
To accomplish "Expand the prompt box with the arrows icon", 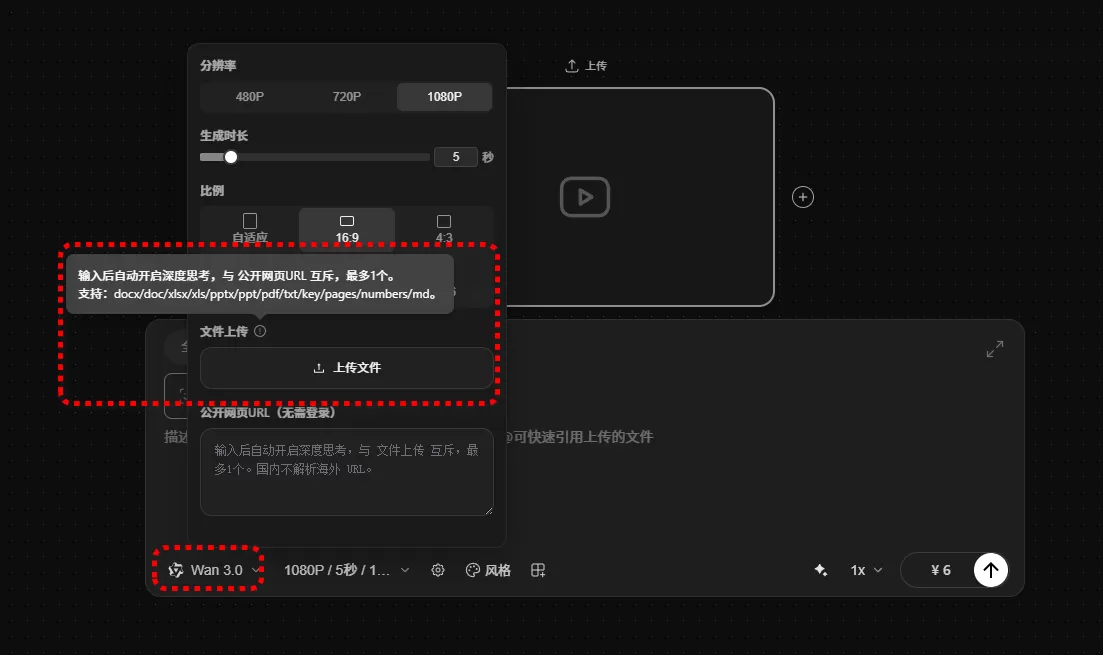I will point(995,349).
